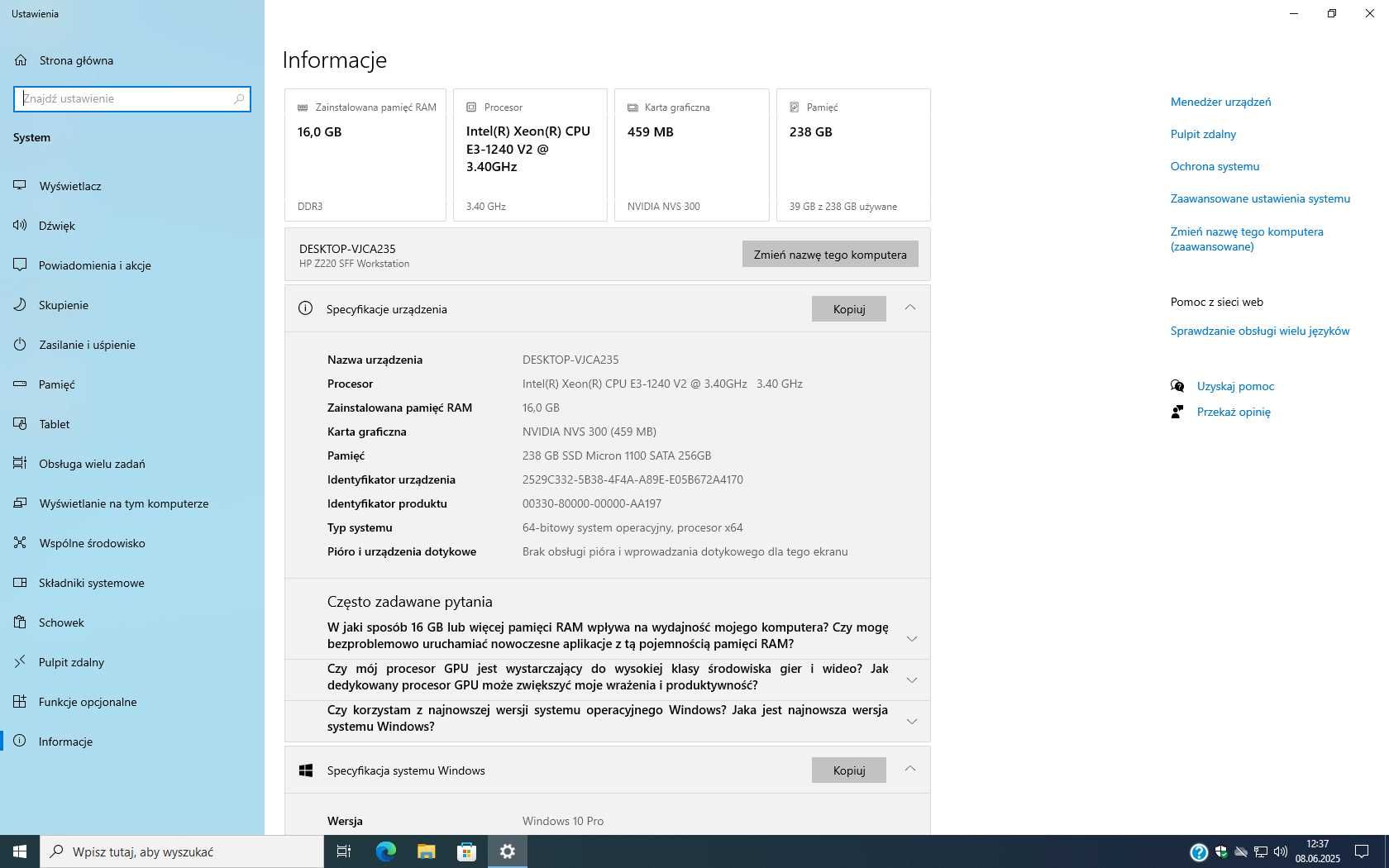
Task: Expand the newest Windows version question
Action: point(911,721)
